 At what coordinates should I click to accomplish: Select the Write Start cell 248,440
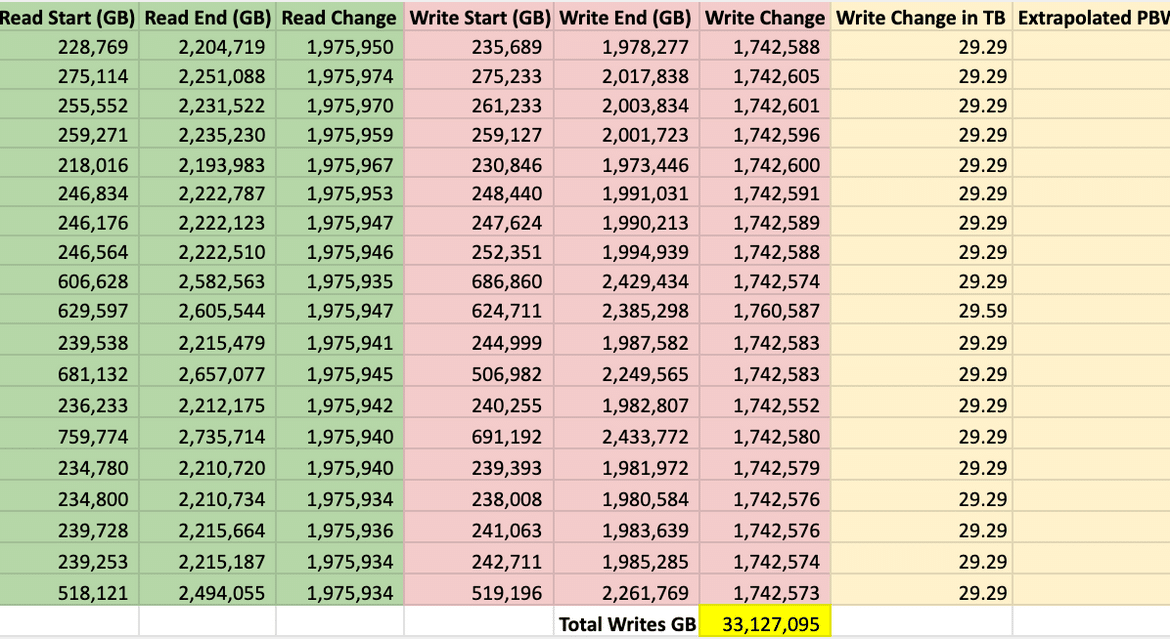[x=479, y=193]
